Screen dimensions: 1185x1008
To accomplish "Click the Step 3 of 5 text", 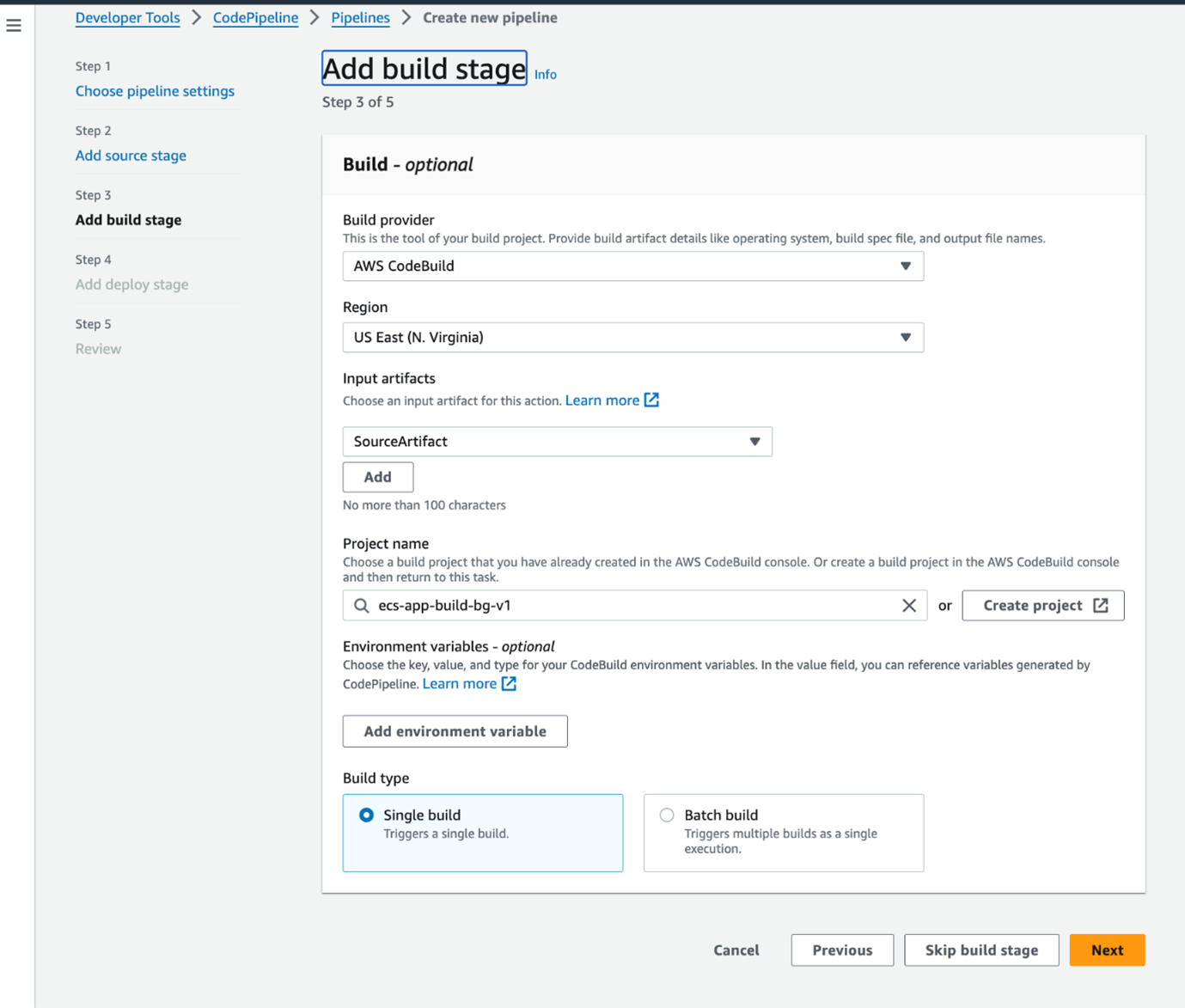I will (358, 102).
